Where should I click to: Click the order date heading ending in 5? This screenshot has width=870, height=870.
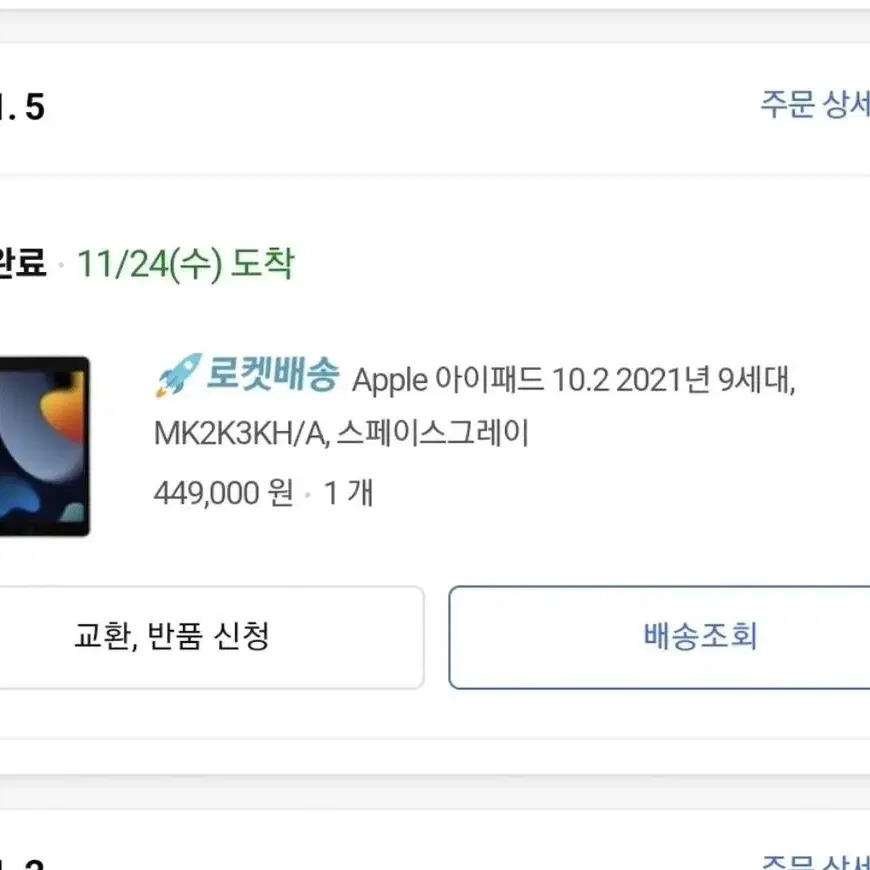click(22, 107)
